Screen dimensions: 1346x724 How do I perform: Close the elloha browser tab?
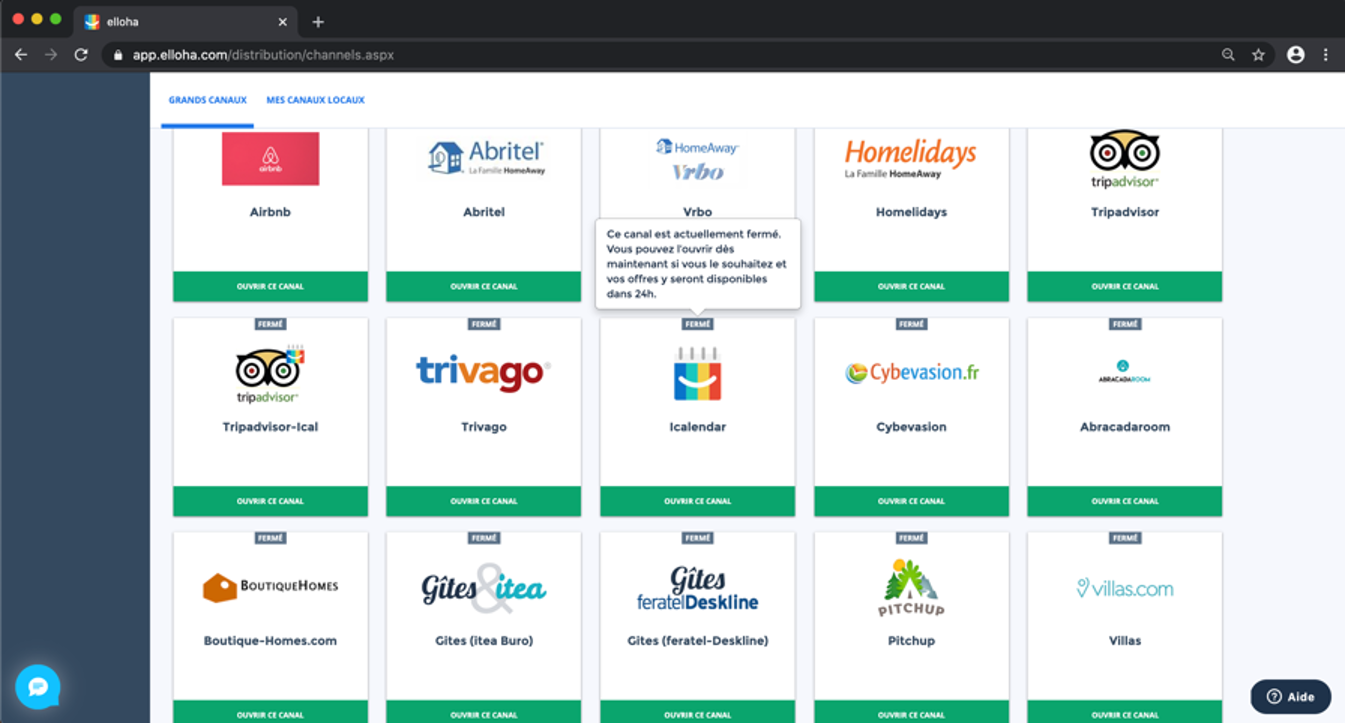pos(283,22)
